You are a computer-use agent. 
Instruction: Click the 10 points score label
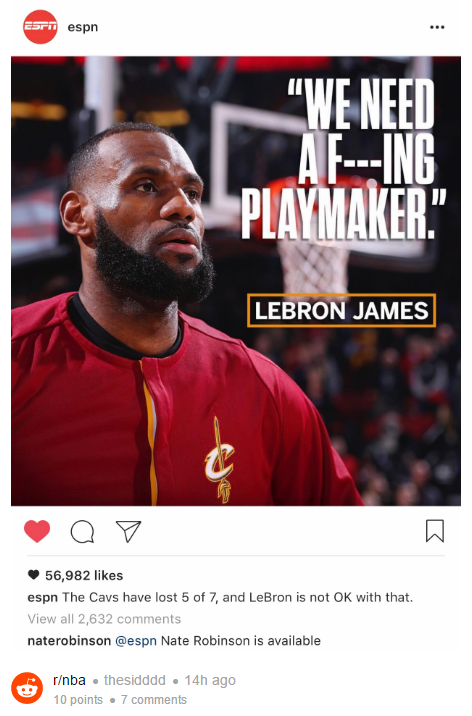point(78,700)
